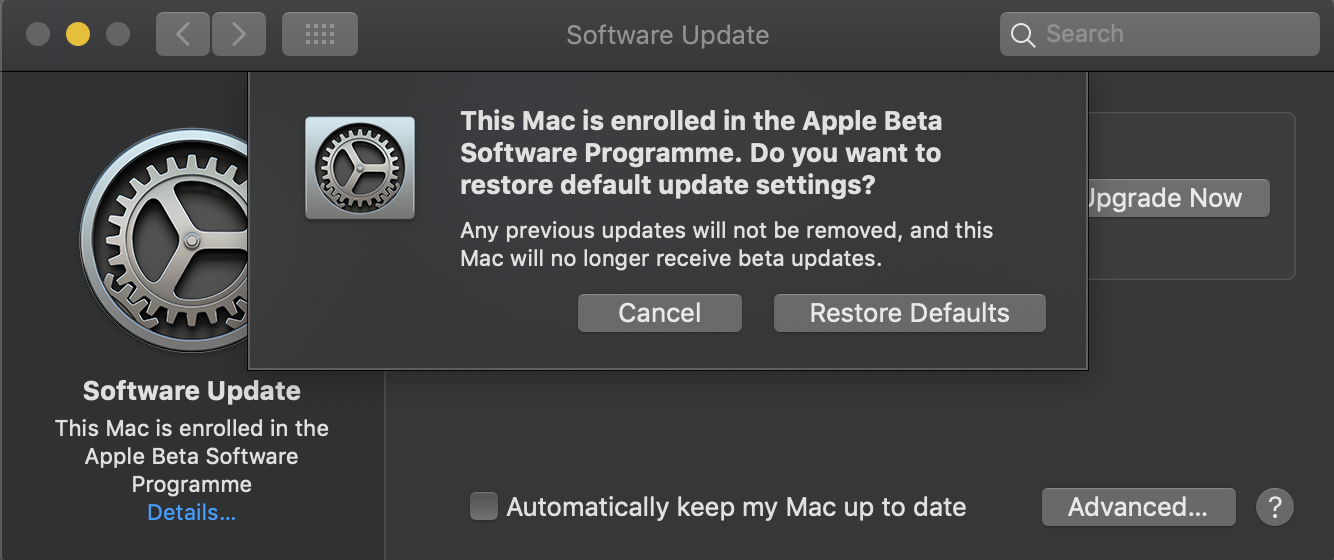Open the Advanced… options
The image size is (1334, 560).
[1138, 506]
